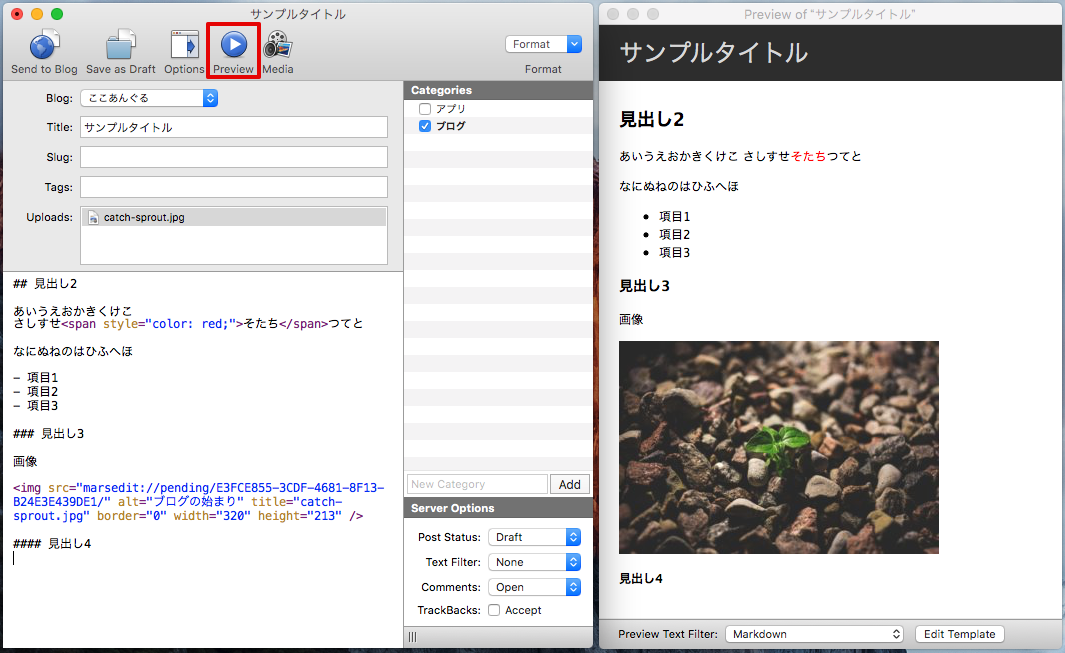Open the Text Filter dropdown set to None

click(x=535, y=561)
